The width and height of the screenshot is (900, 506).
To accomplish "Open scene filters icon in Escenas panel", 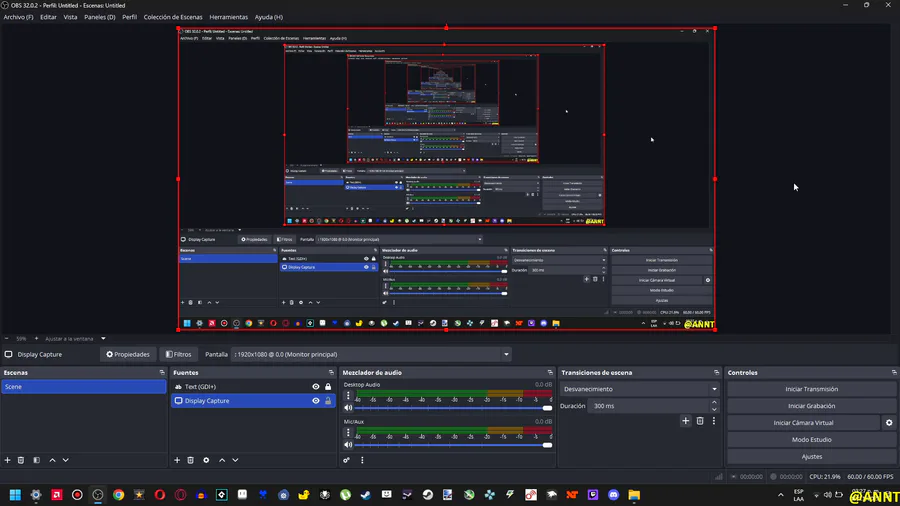I will click(36, 460).
